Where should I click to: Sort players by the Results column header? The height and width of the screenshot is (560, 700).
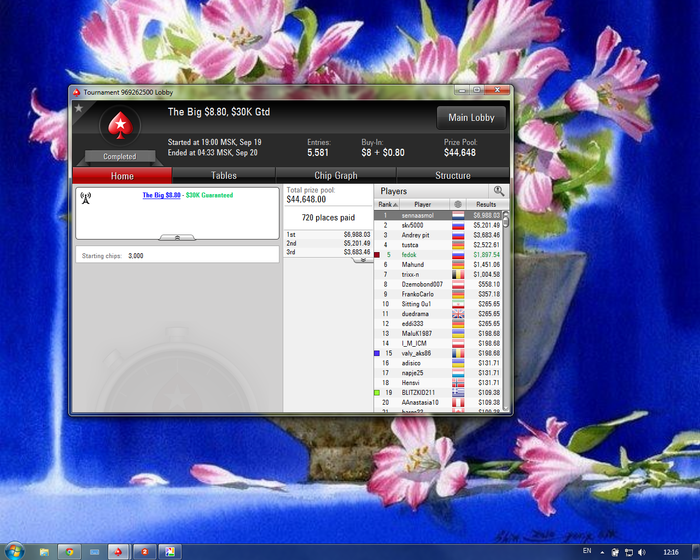pyautogui.click(x=484, y=204)
